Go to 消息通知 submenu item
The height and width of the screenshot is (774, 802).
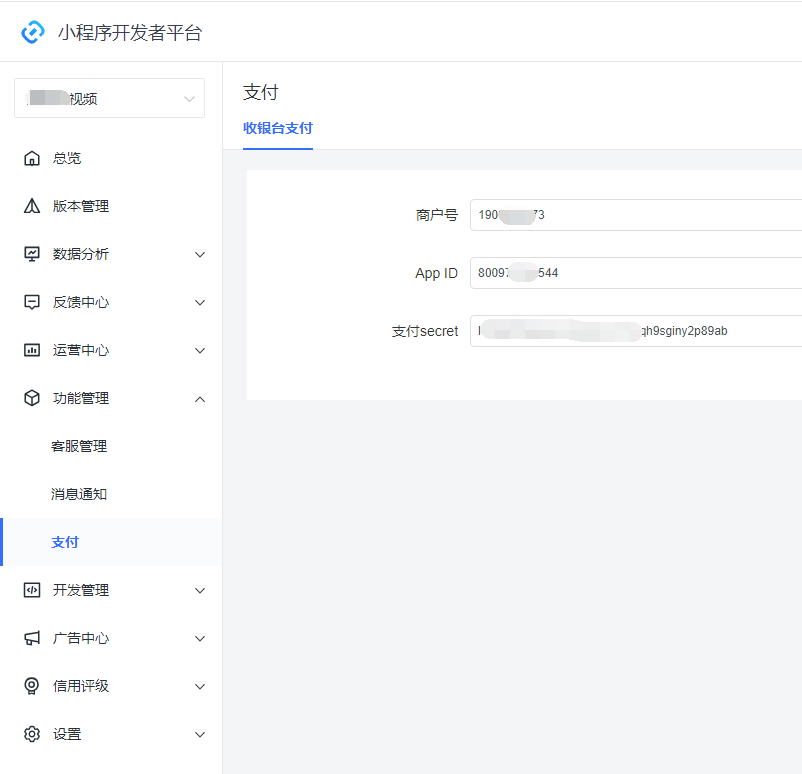[x=79, y=494]
